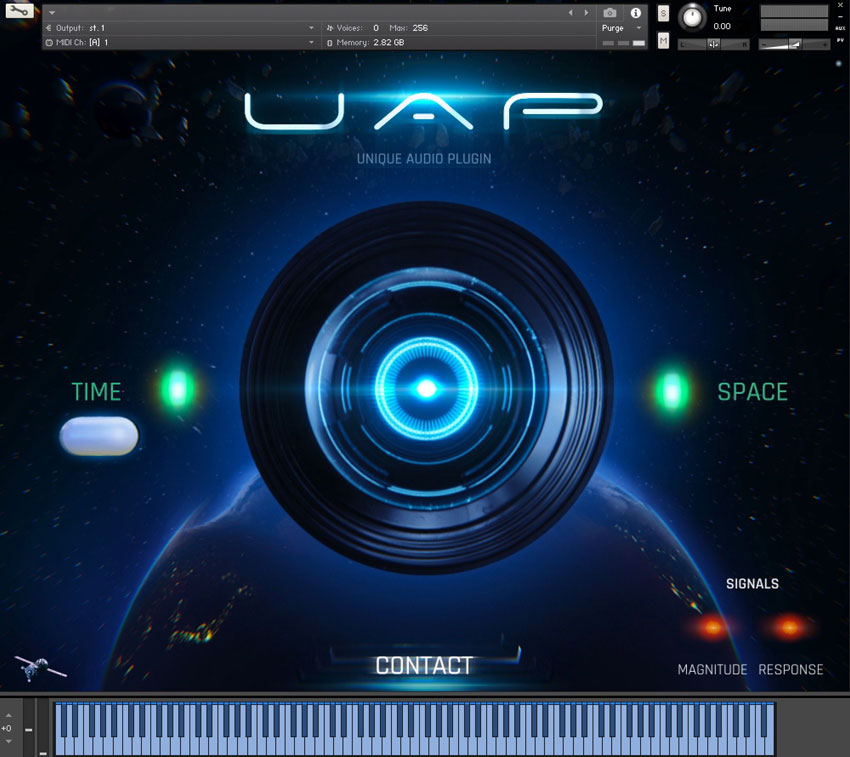Adjust the Tune knob
Viewport: 850px width, 757px height.
tap(692, 17)
